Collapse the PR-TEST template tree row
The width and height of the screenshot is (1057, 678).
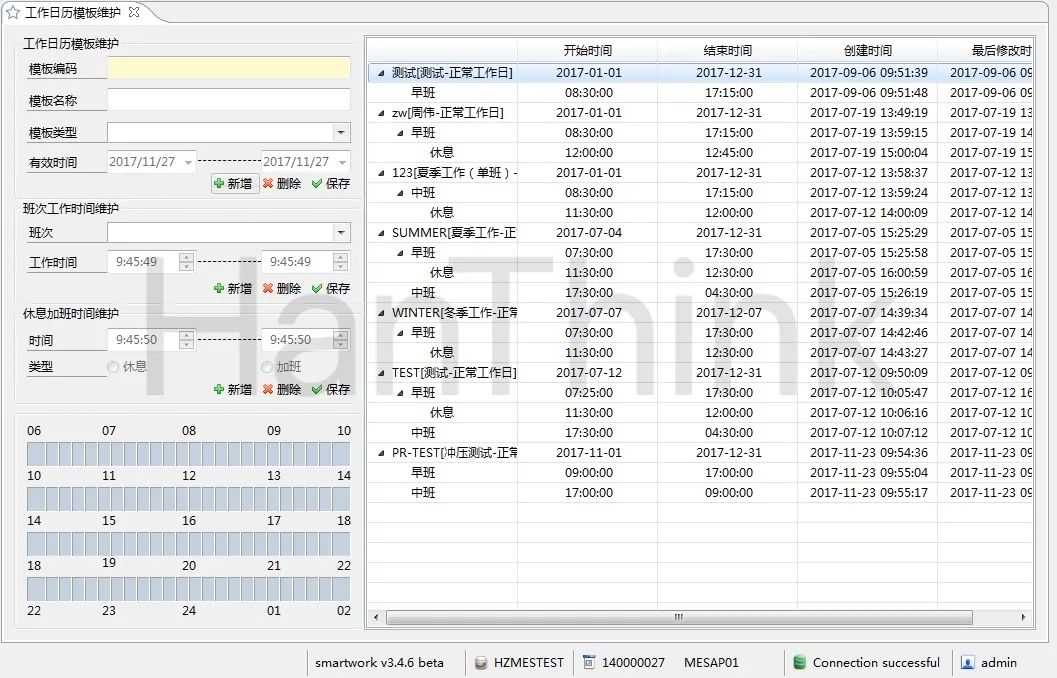(382, 453)
